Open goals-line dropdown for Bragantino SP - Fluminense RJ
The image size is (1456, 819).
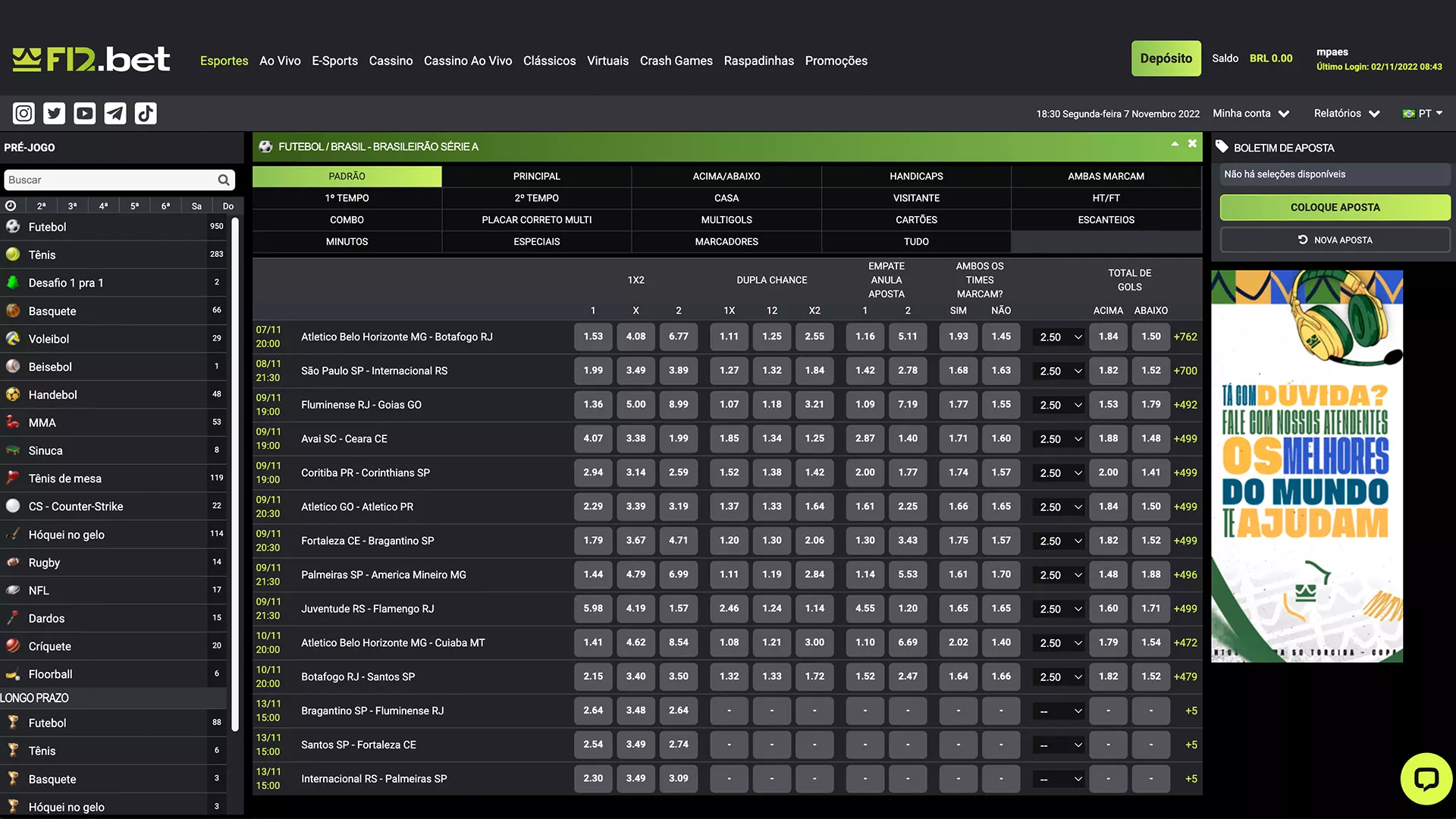1059,711
